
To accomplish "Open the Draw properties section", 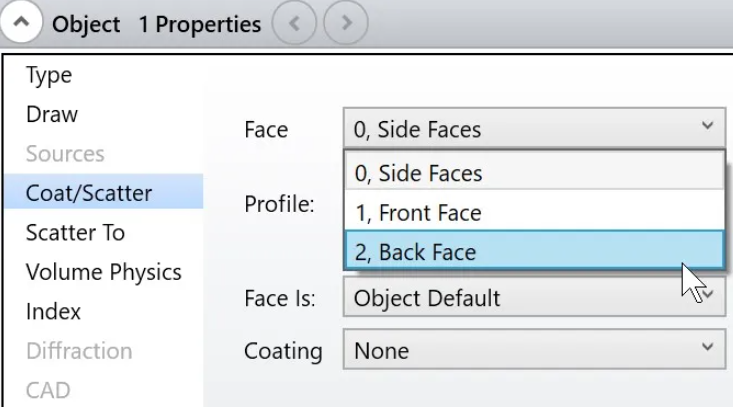I will (52, 114).
